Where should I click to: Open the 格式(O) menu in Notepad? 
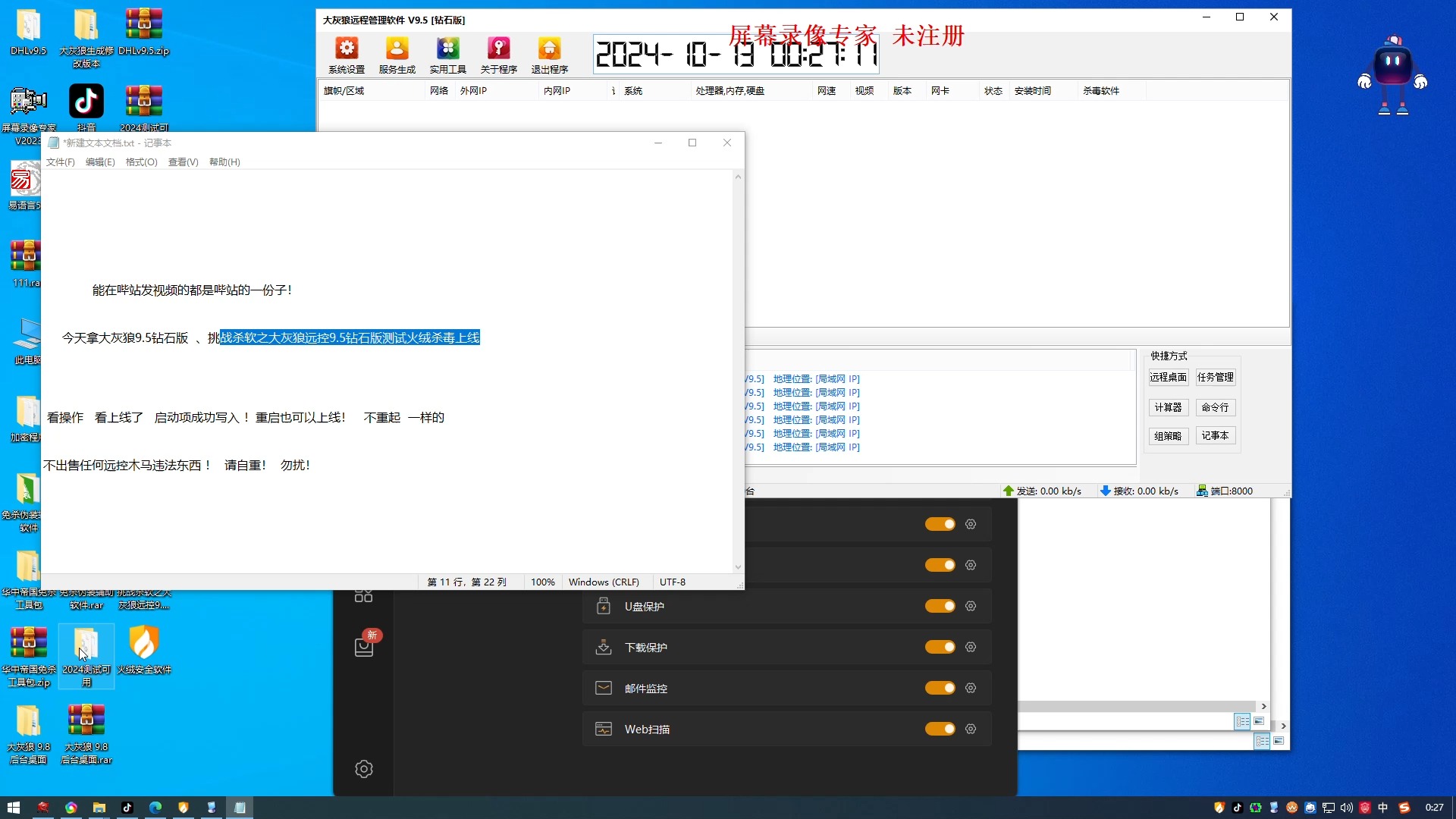(141, 162)
